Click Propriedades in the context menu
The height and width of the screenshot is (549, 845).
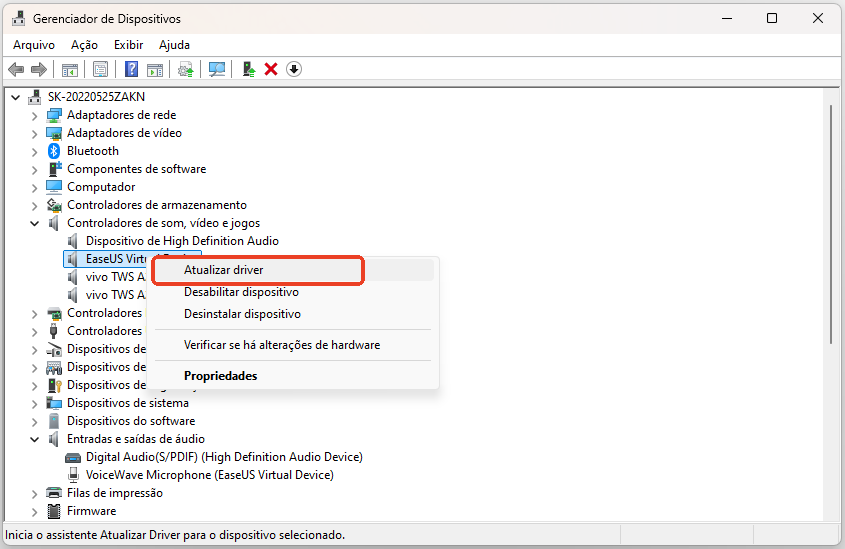[220, 376]
